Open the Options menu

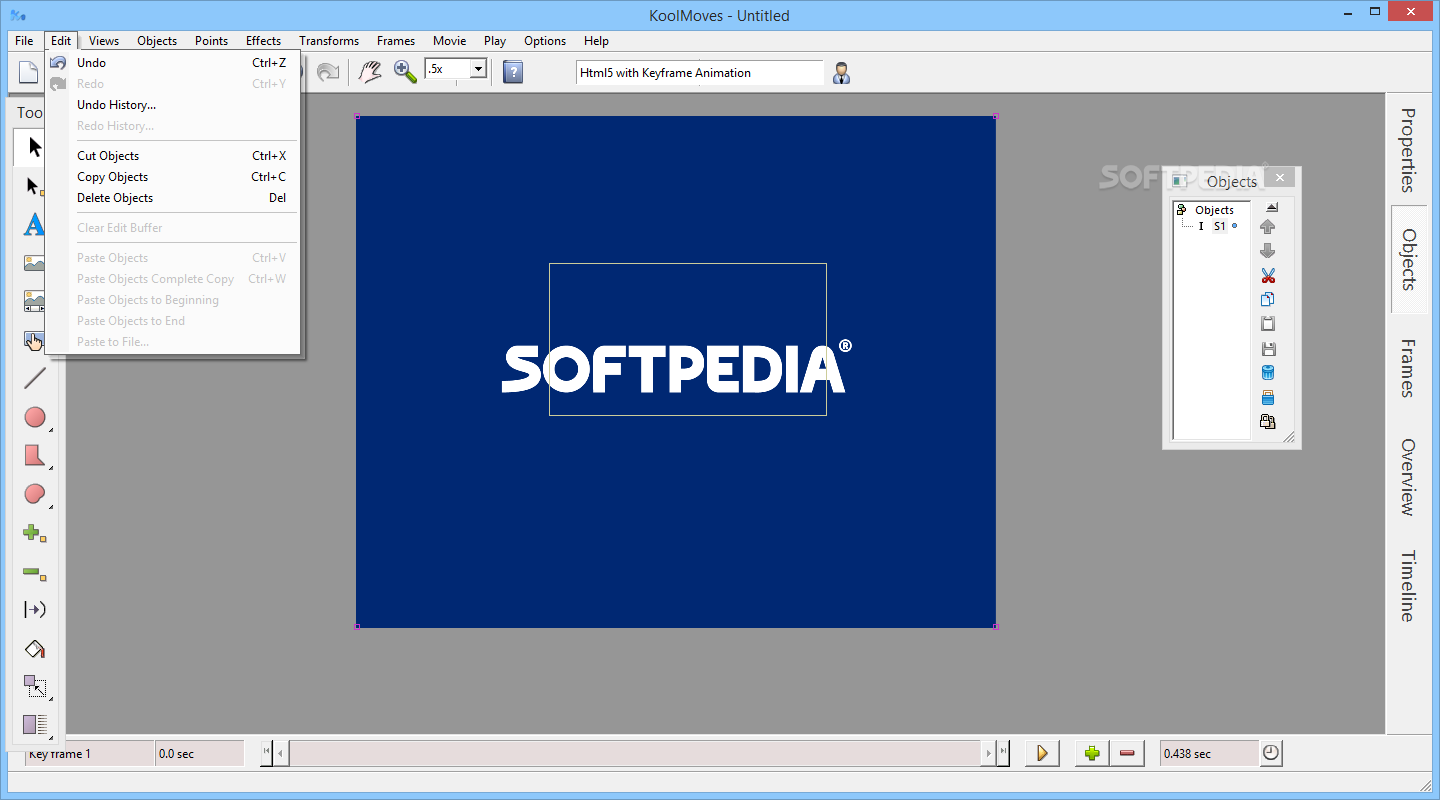tap(545, 41)
